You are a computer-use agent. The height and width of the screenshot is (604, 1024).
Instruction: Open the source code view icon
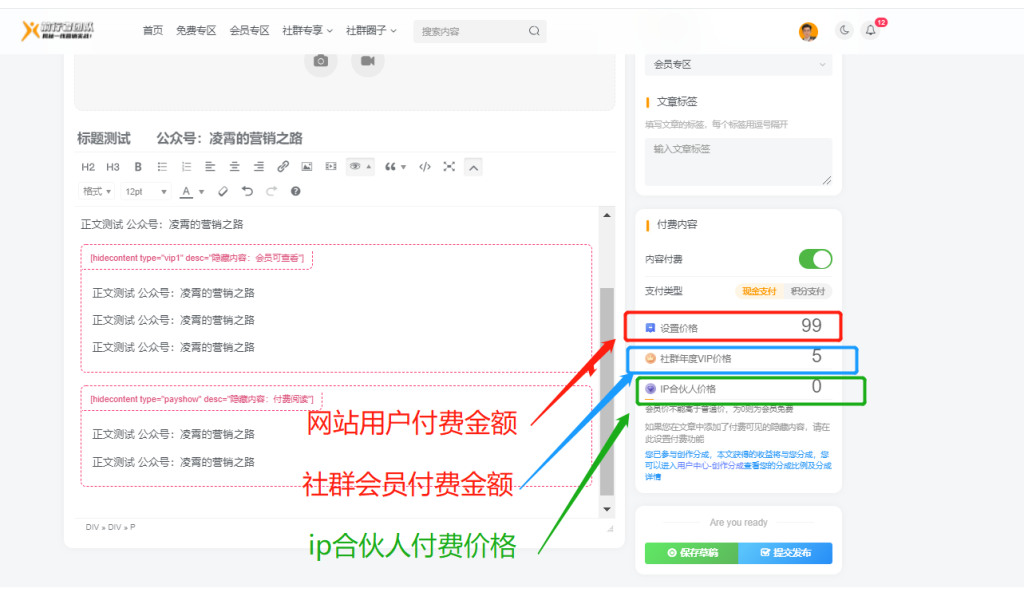coord(423,166)
